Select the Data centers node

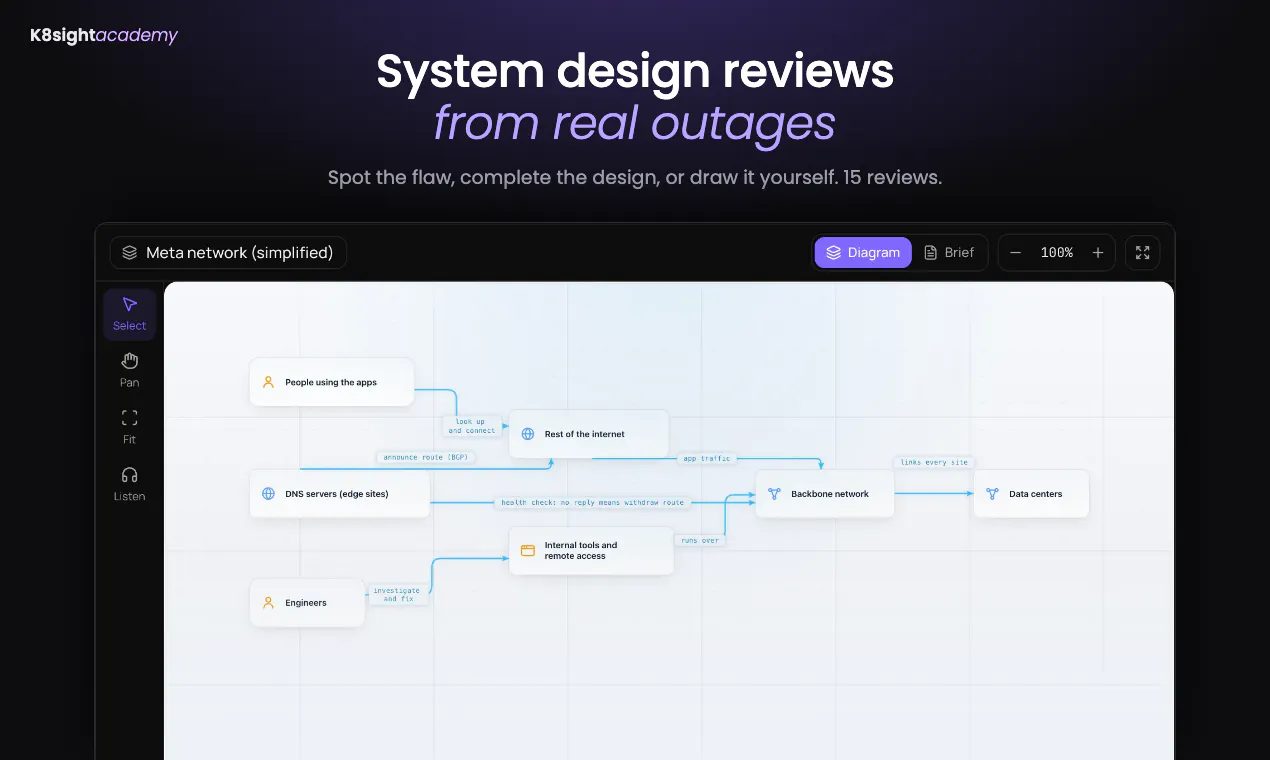tap(1031, 494)
